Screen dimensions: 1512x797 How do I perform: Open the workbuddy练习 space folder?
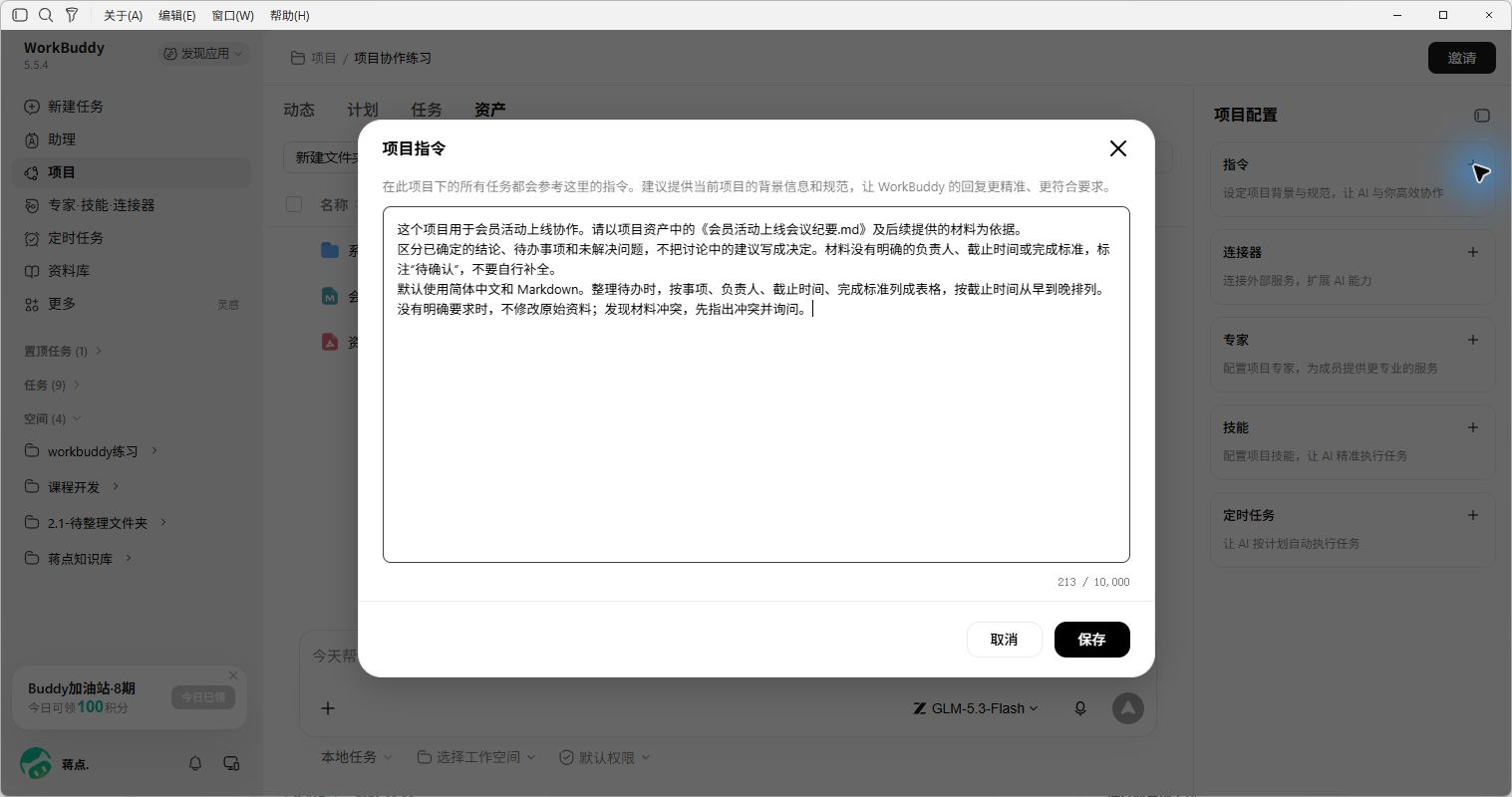[93, 451]
